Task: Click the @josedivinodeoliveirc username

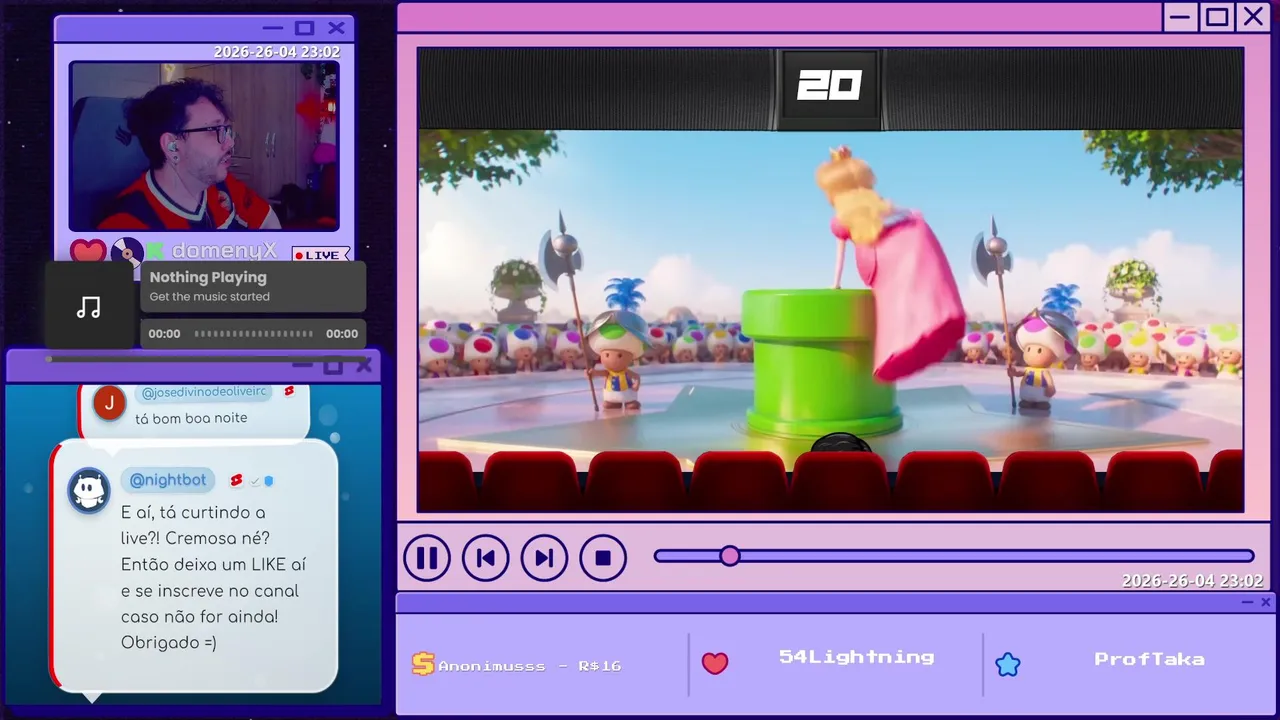Action: point(204,392)
